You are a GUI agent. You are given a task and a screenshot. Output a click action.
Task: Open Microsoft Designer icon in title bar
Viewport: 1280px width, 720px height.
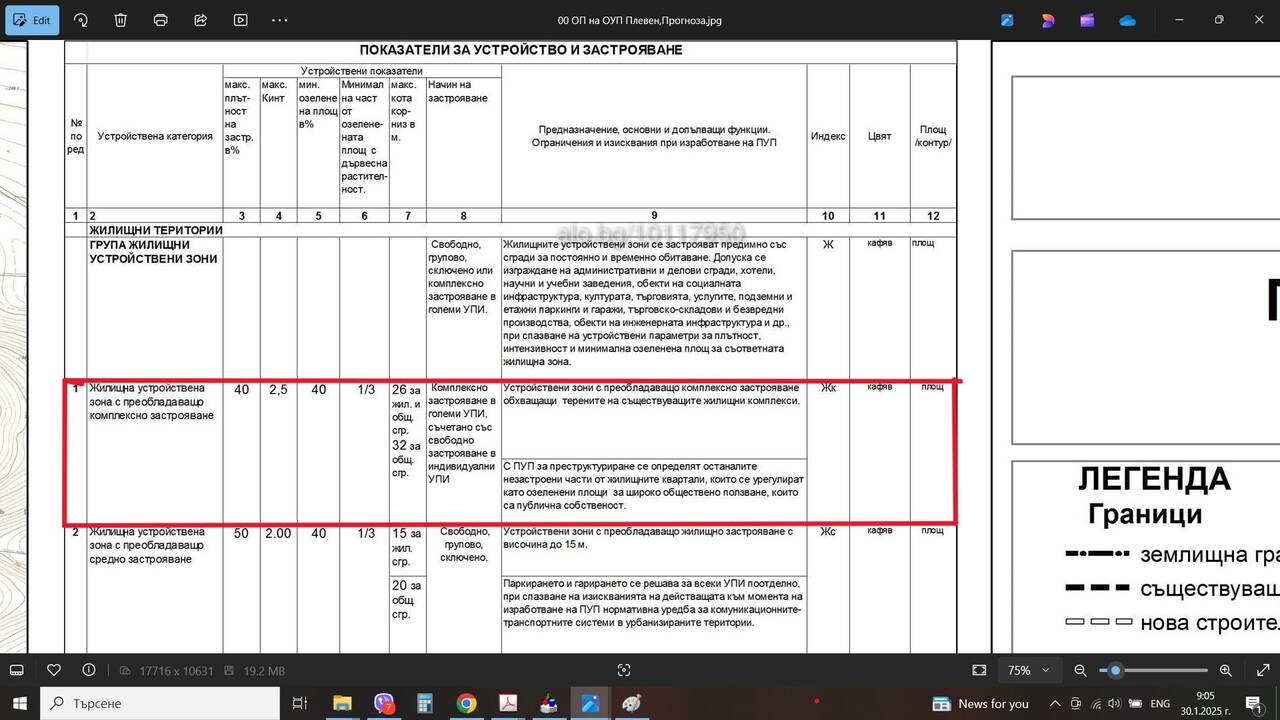pyautogui.click(x=1047, y=20)
